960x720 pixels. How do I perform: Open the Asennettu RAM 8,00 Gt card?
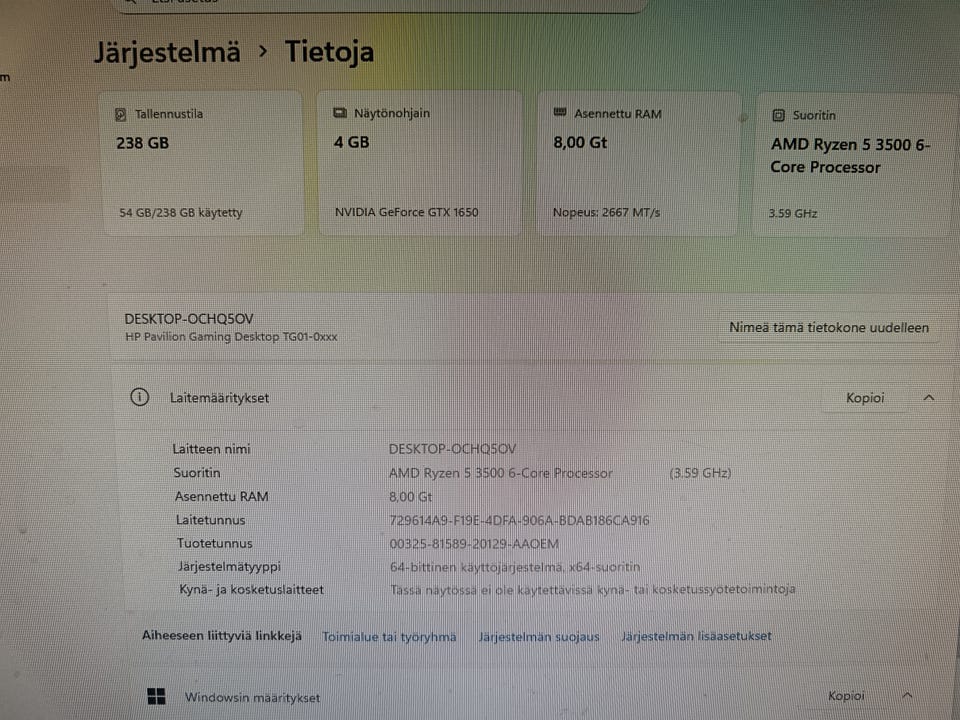click(x=638, y=163)
